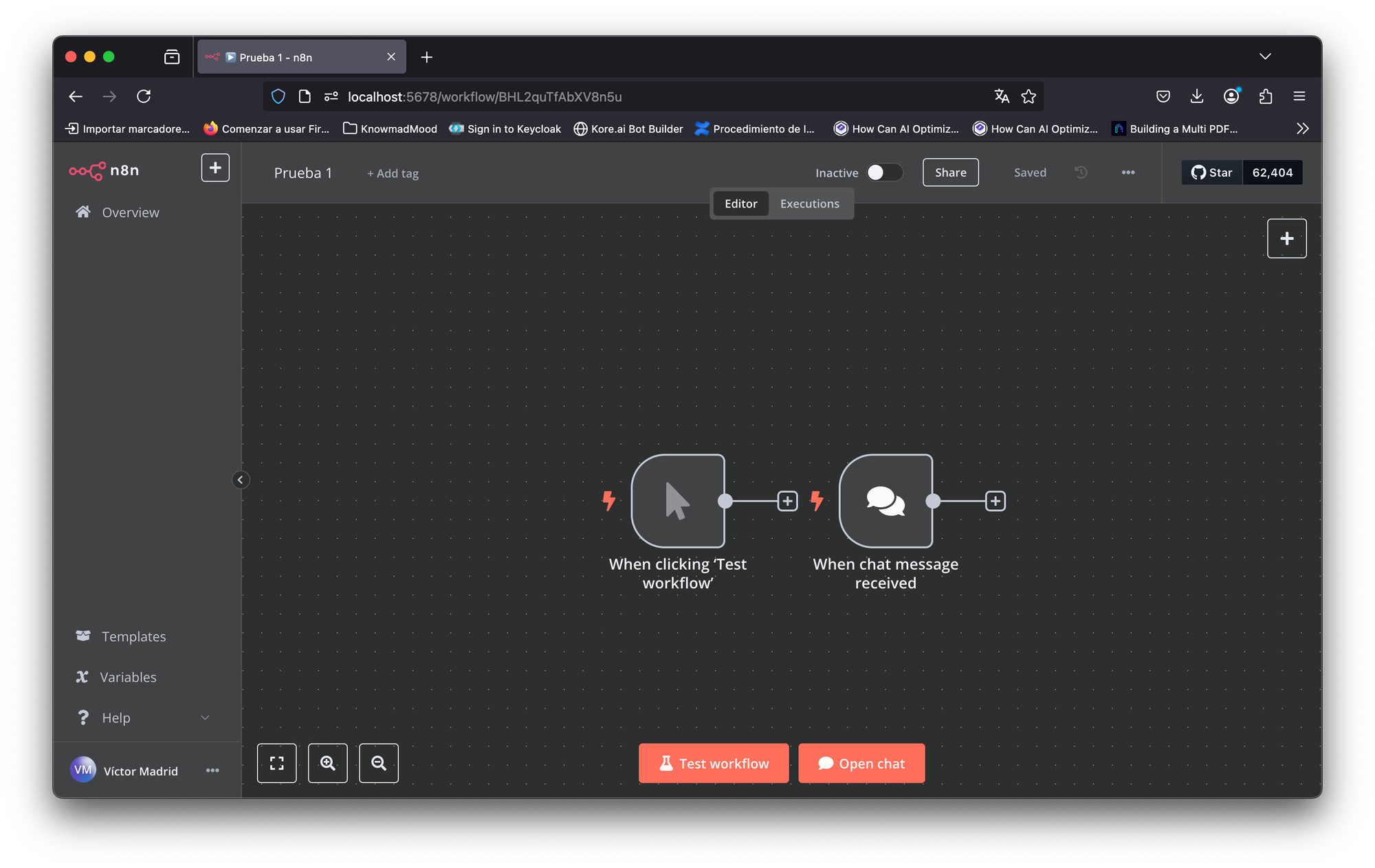
Task: Click the zoom out canvas button
Action: (378, 763)
